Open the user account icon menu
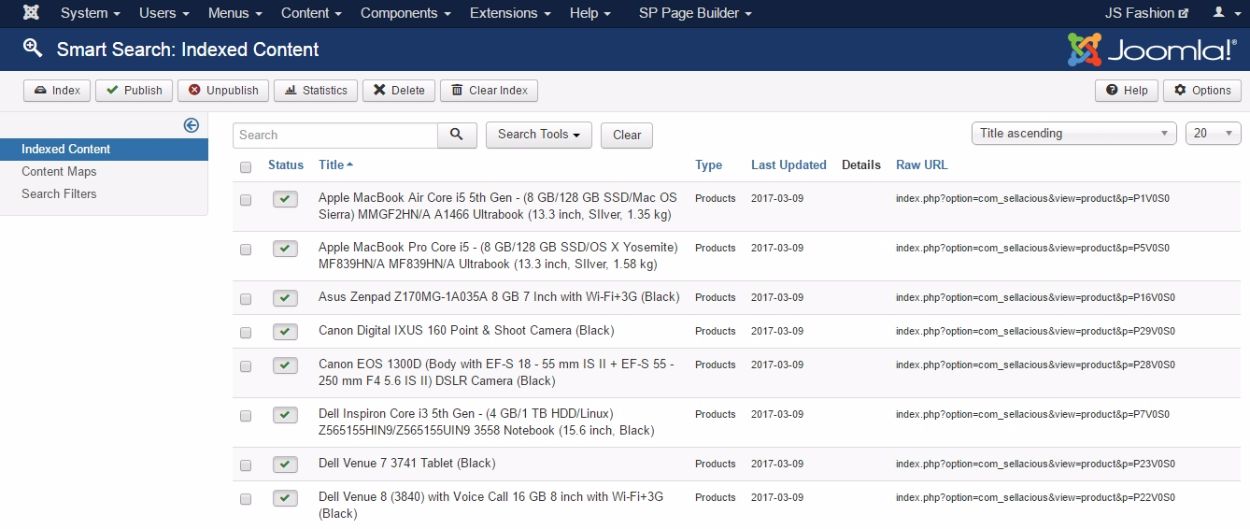The image size is (1250, 529). [x=1223, y=13]
